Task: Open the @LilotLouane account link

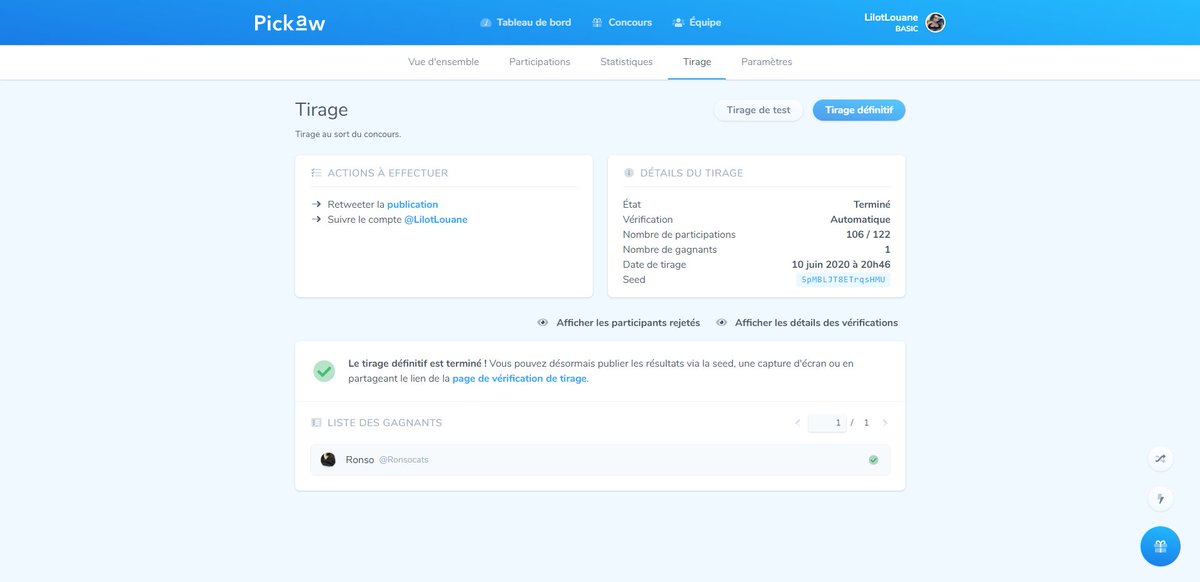Action: click(x=436, y=219)
